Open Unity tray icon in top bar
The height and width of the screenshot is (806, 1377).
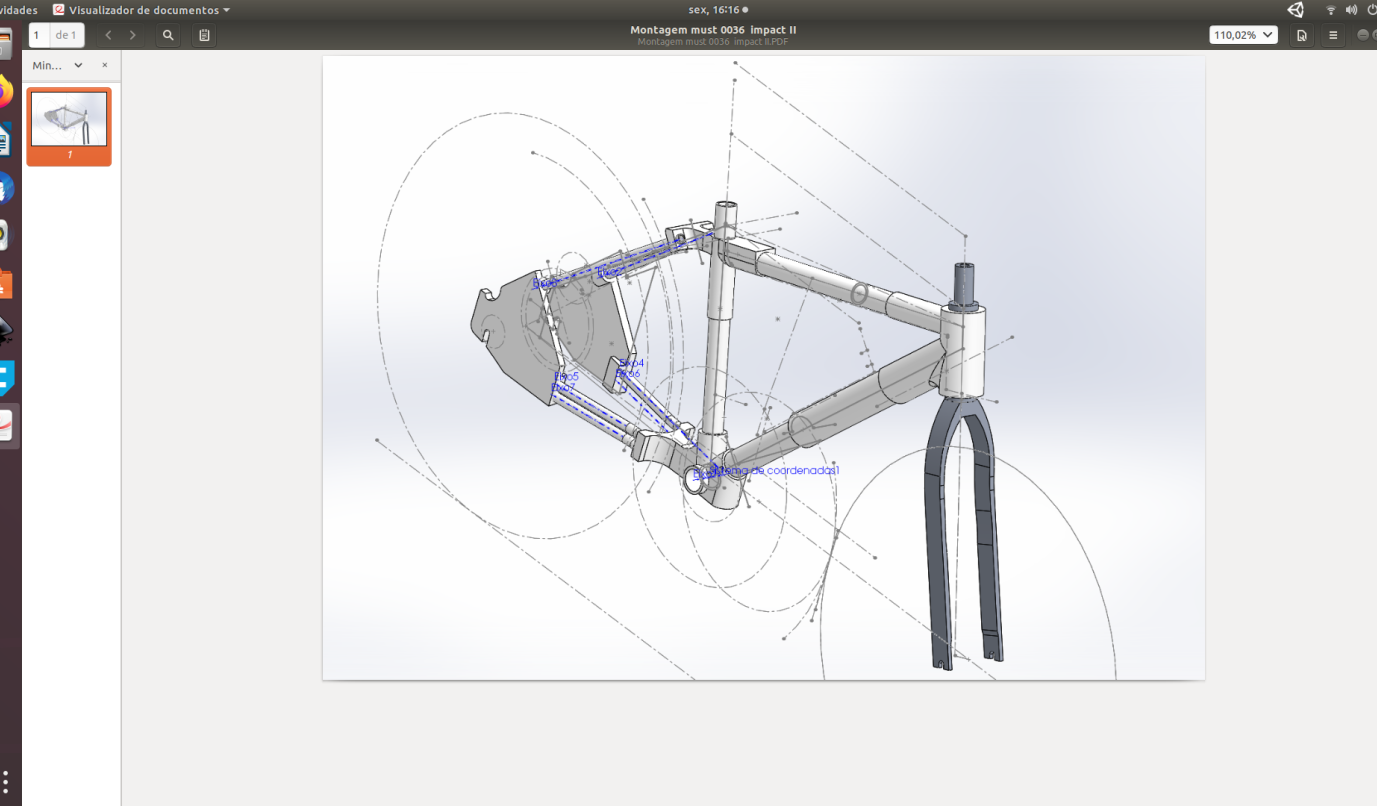pyautogui.click(x=1296, y=10)
